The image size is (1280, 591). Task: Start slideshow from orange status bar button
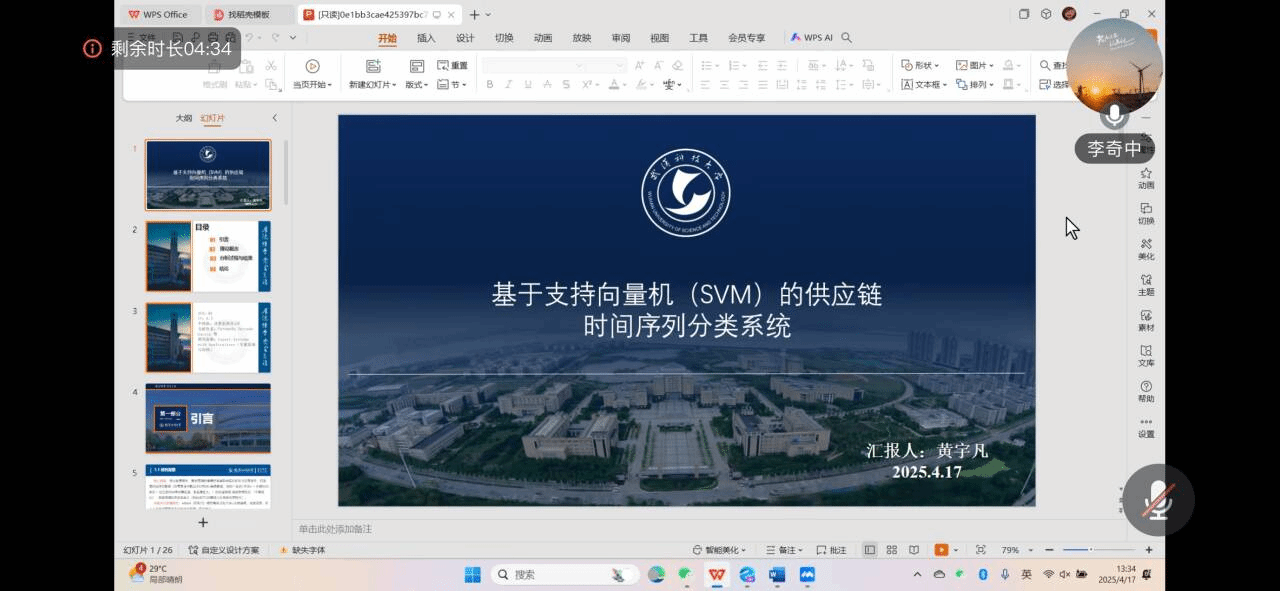pos(941,550)
